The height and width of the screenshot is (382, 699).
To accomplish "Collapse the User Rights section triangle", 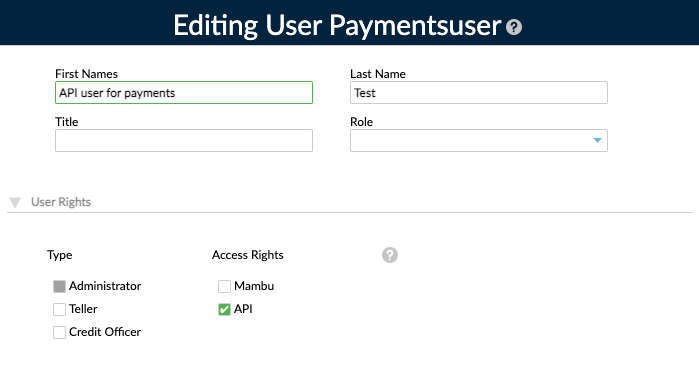I will pyautogui.click(x=15, y=202).
